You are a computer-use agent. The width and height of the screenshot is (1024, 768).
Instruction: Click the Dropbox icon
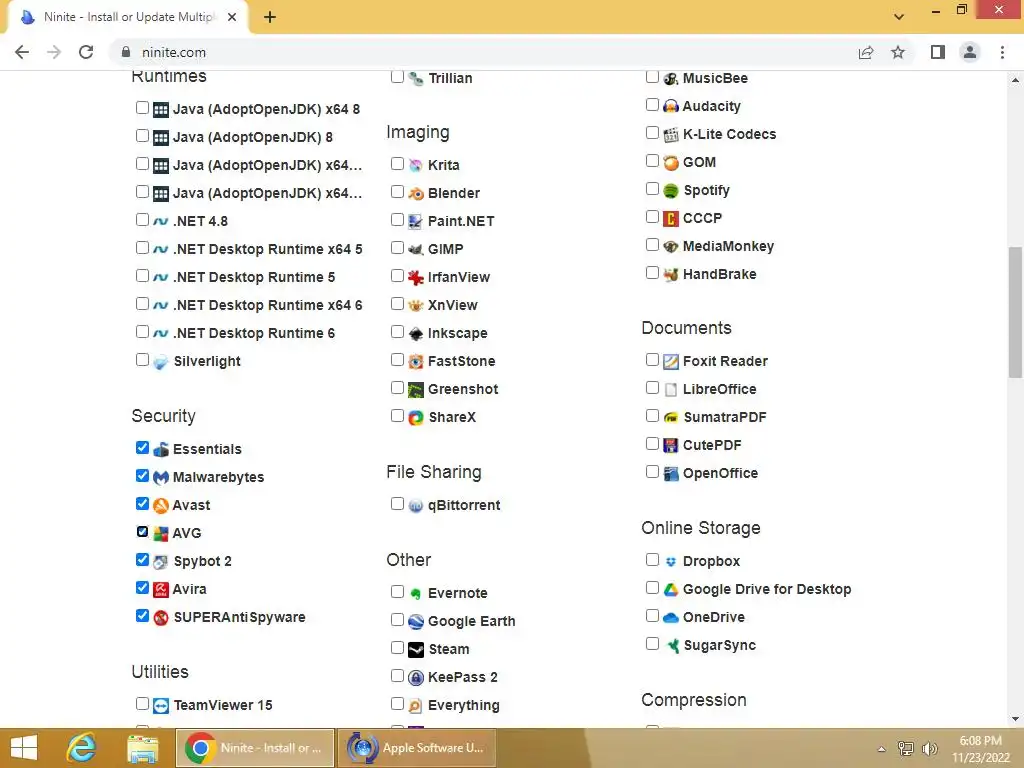coord(671,562)
